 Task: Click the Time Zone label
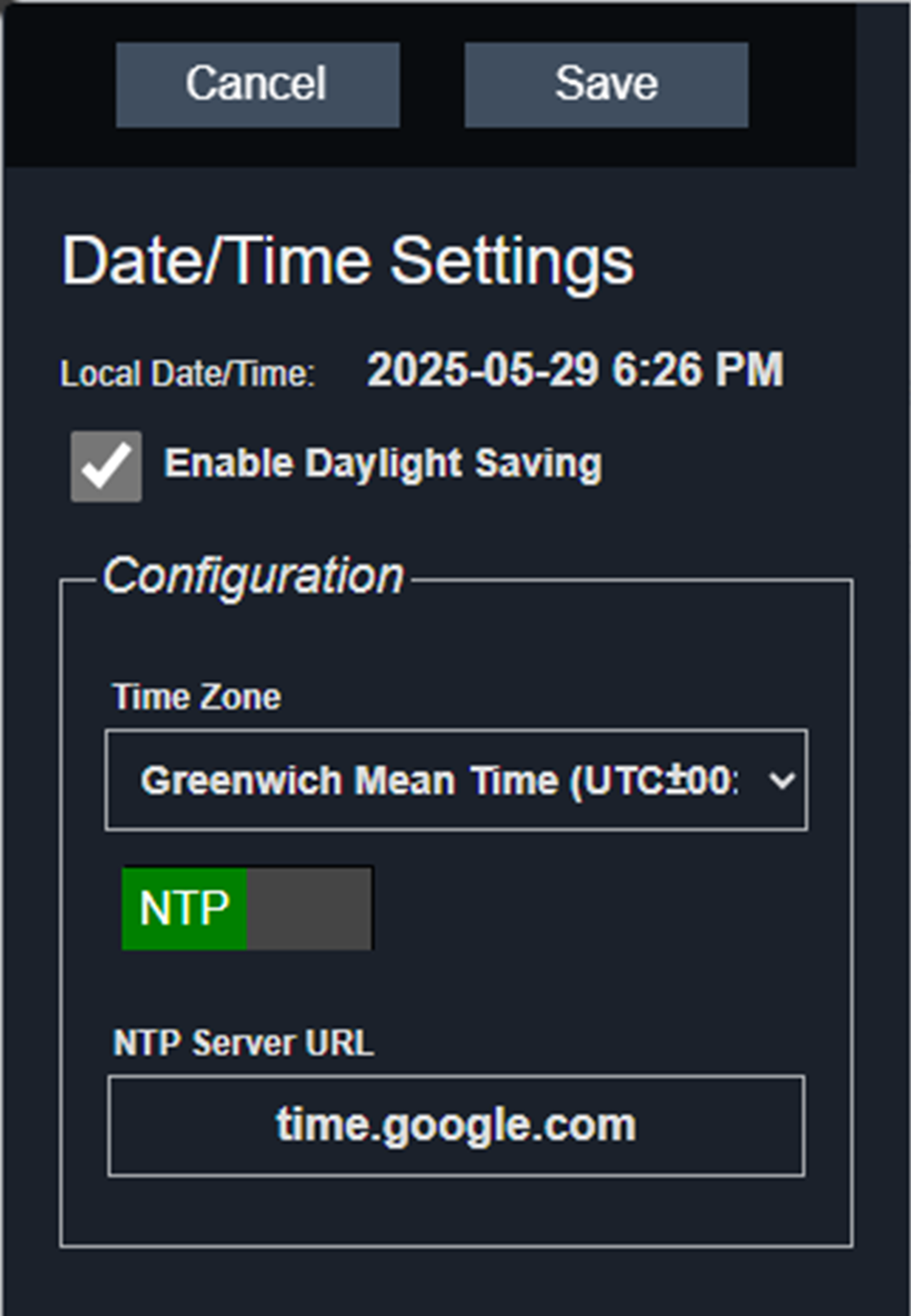point(197,697)
